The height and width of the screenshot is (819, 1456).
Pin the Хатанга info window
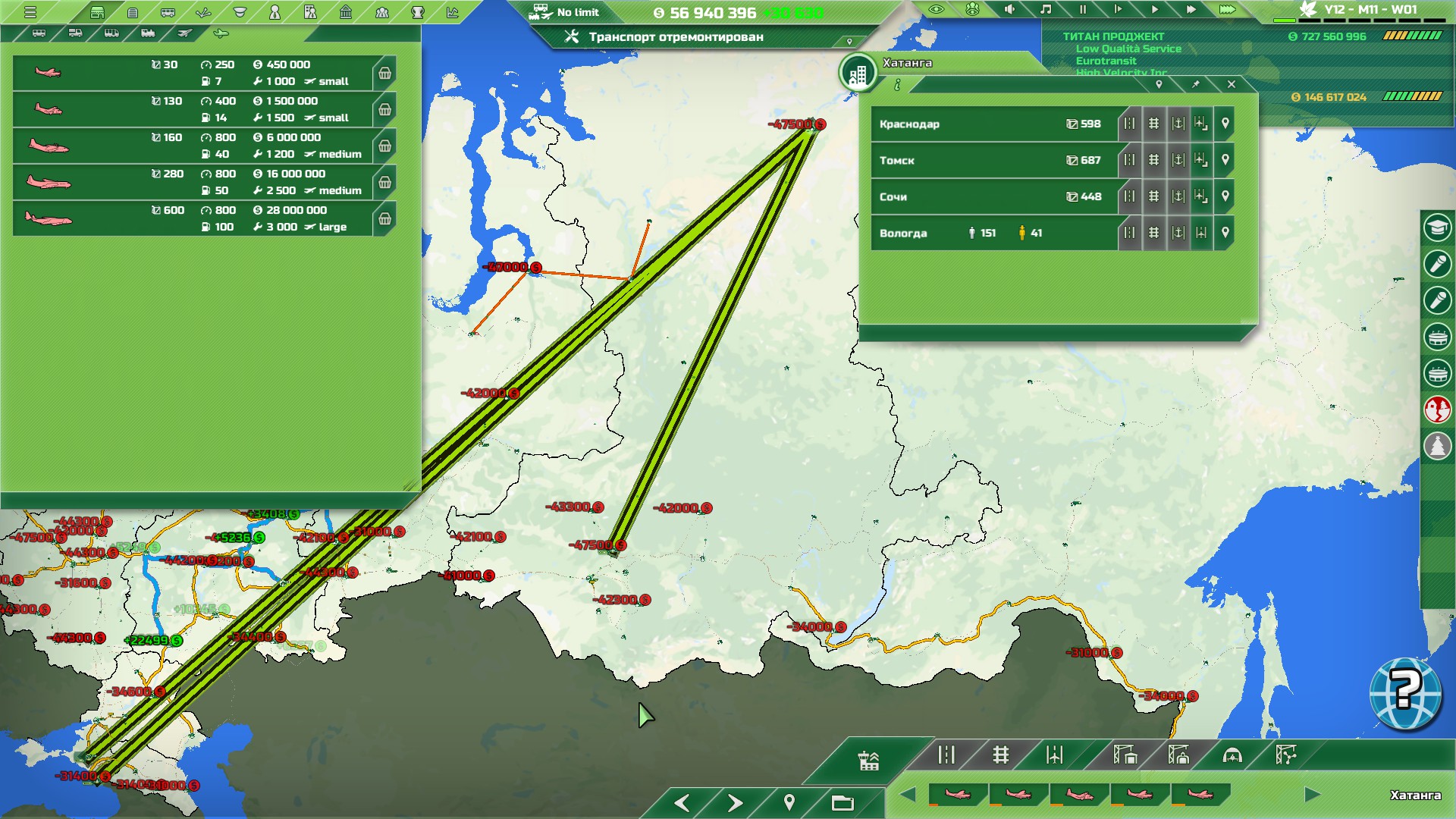pos(1195,84)
